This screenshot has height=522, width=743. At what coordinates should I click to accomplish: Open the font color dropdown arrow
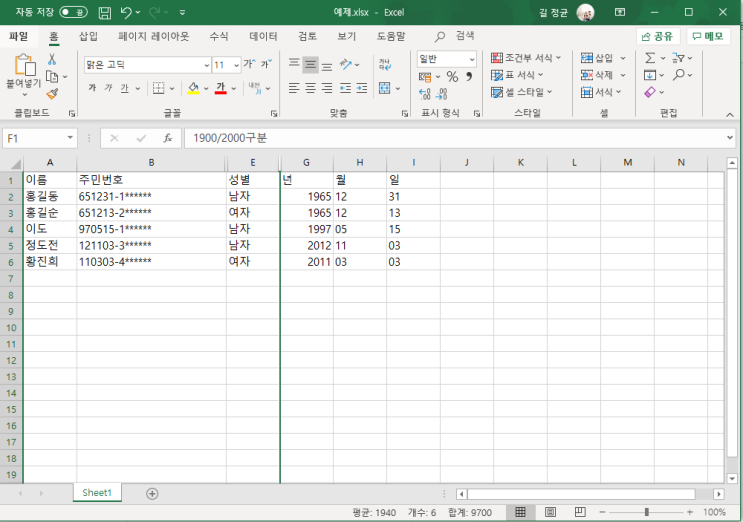click(234, 89)
